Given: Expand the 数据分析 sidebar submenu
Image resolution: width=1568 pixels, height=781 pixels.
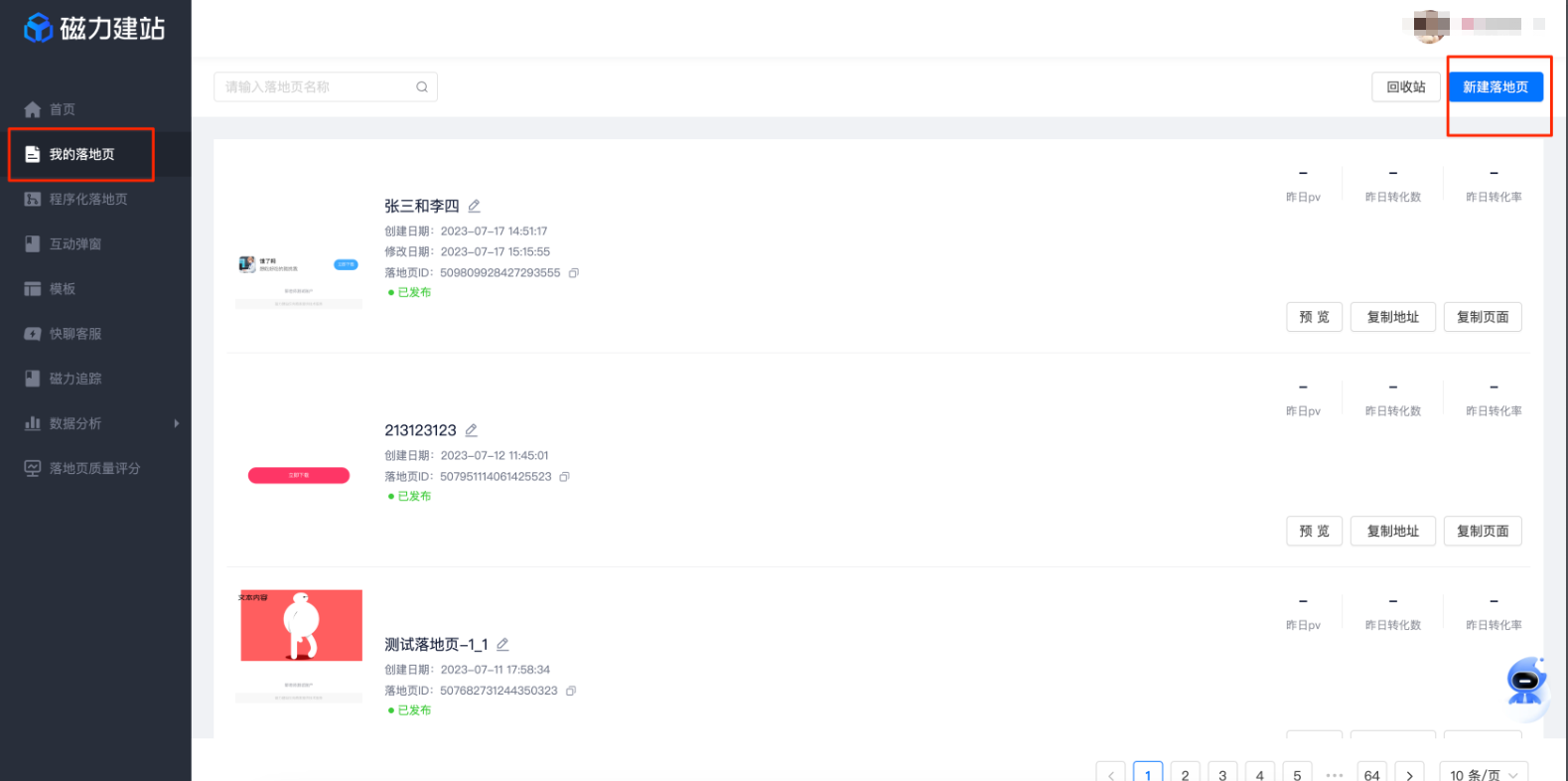Looking at the screenshot, I should 176,423.
